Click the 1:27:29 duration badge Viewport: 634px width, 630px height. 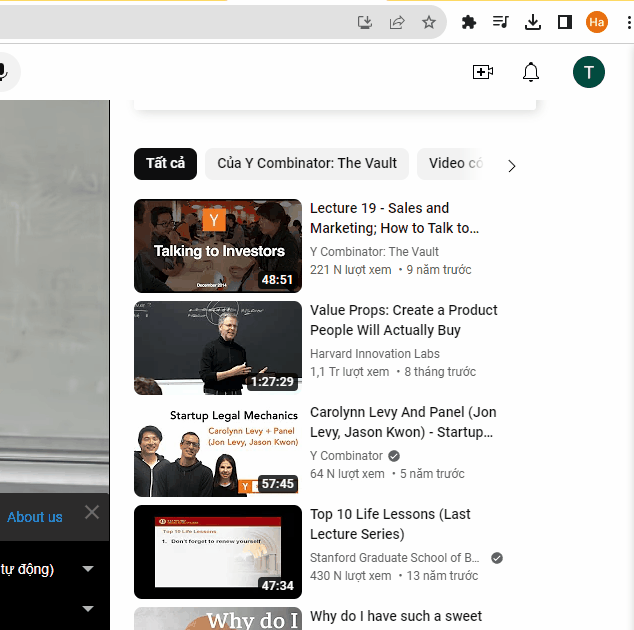[x=272, y=381]
